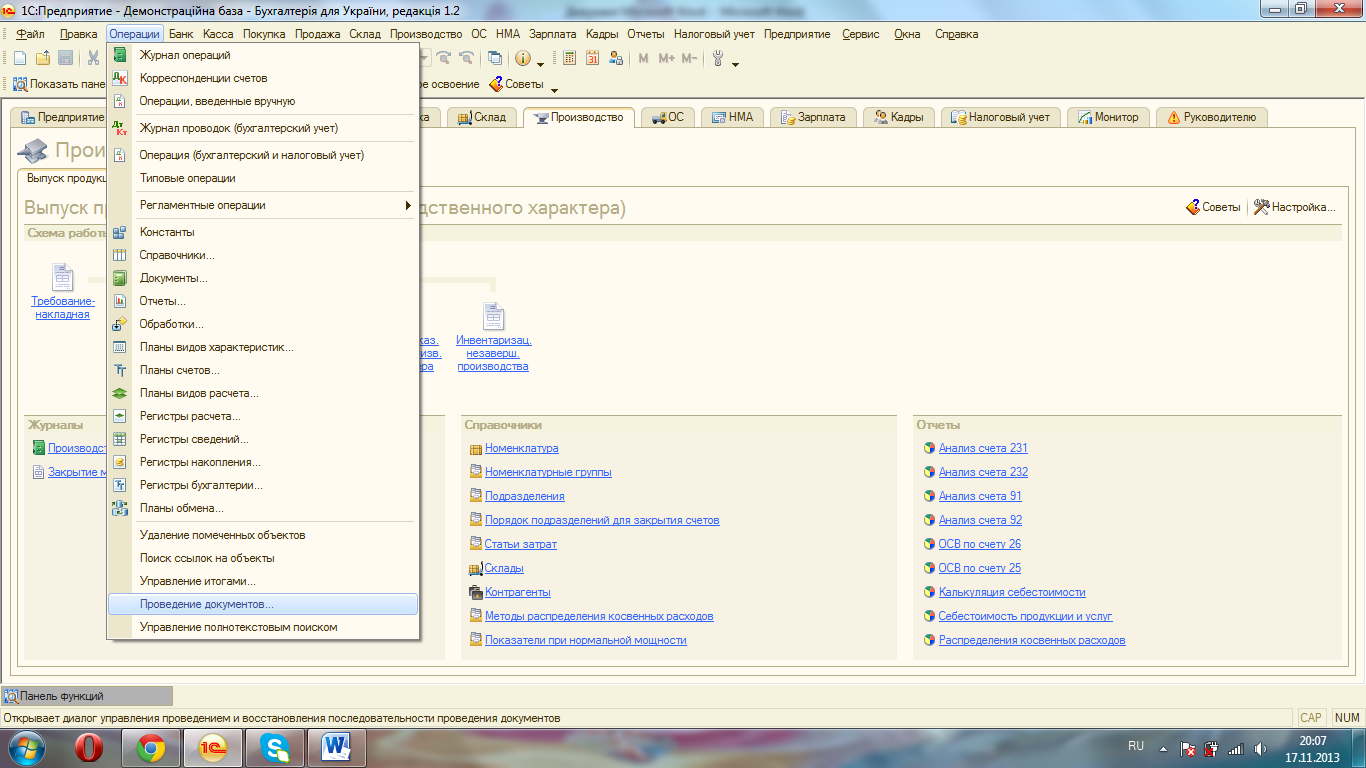Switch to the Налоговый учет tab
The image size is (1366, 768).
(x=1001, y=117)
